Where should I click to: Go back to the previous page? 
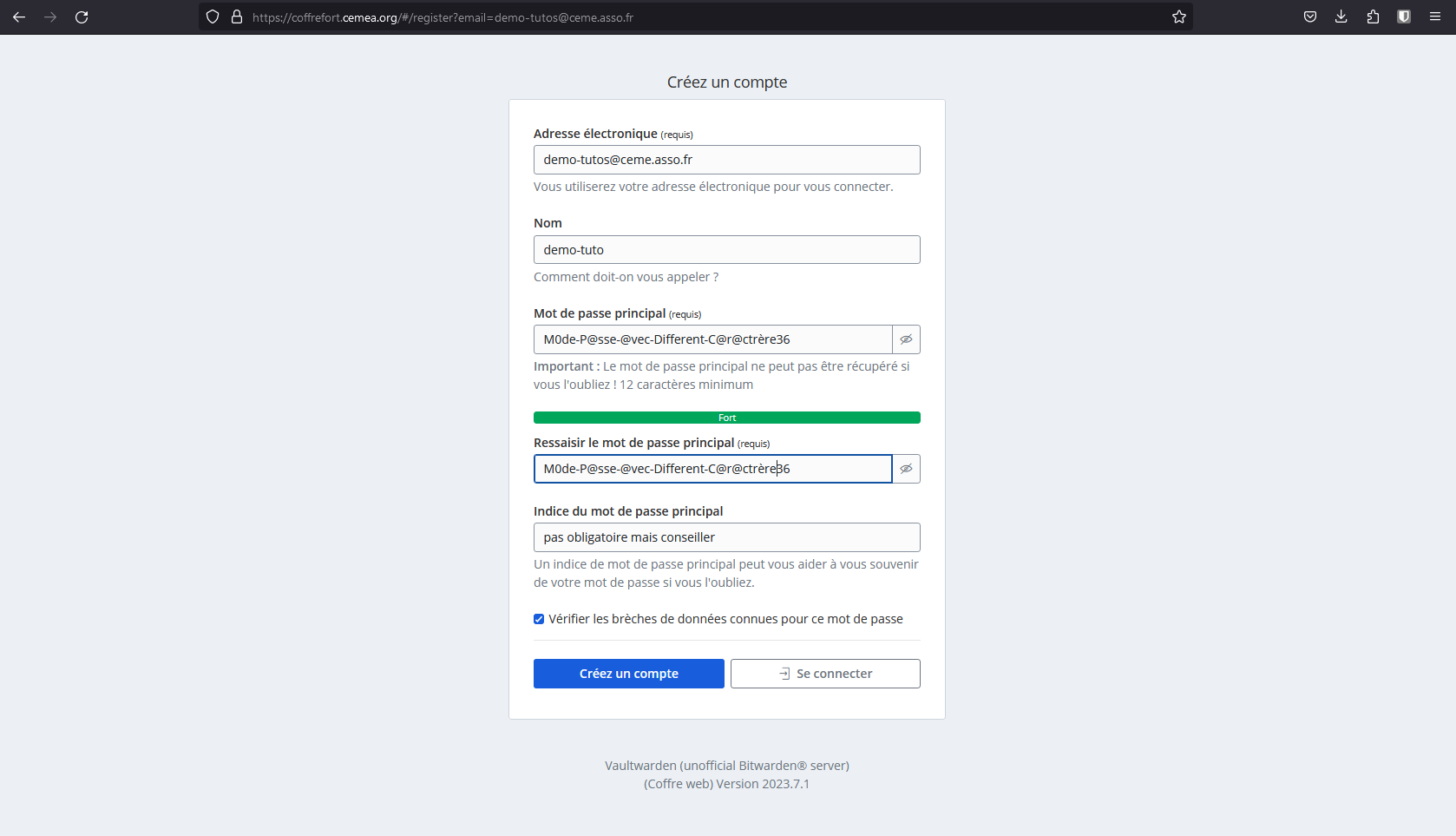pyautogui.click(x=19, y=16)
